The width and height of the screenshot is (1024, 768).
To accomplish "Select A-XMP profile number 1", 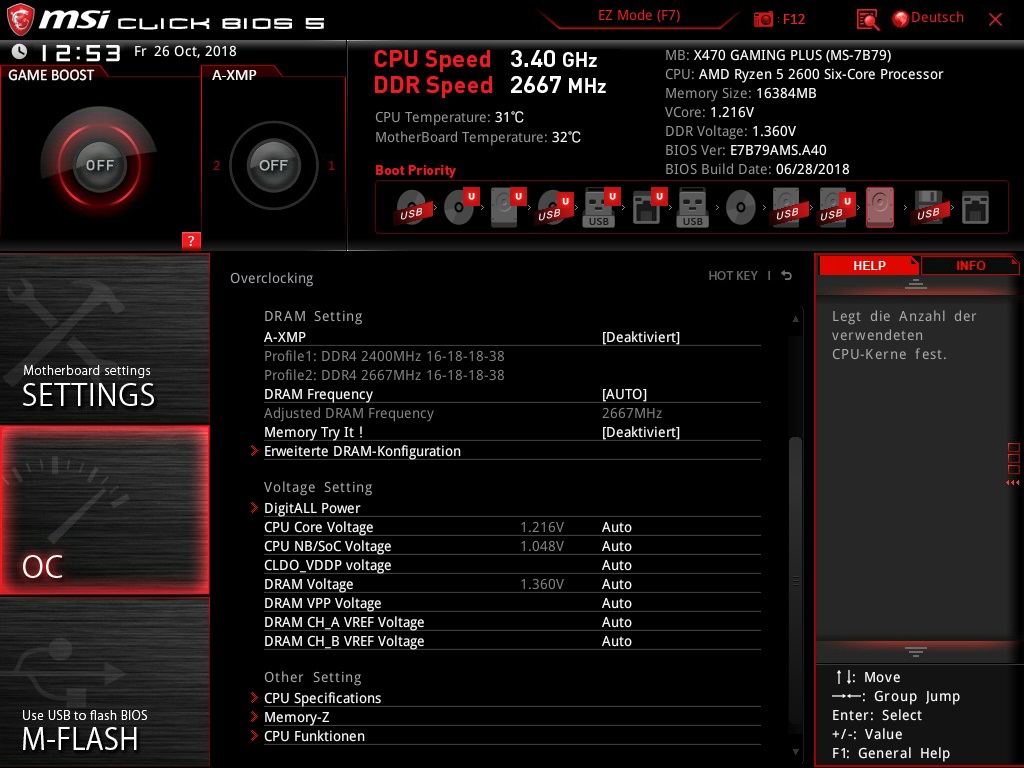I will click(331, 165).
